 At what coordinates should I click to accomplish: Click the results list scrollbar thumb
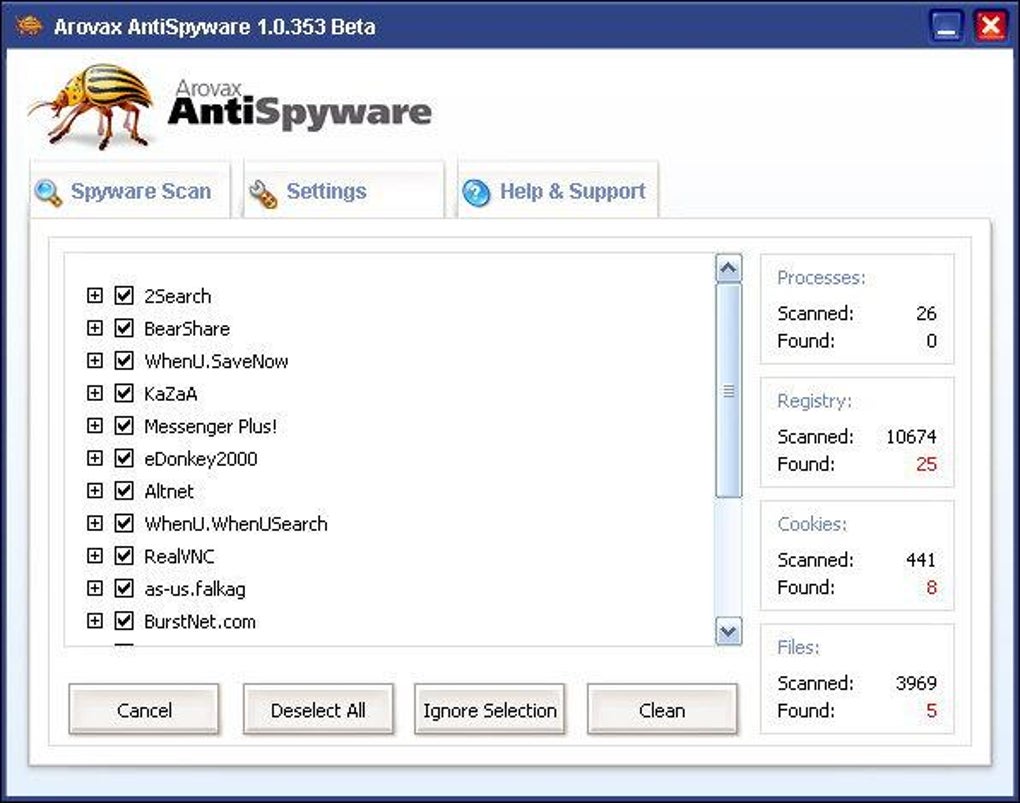(x=729, y=390)
